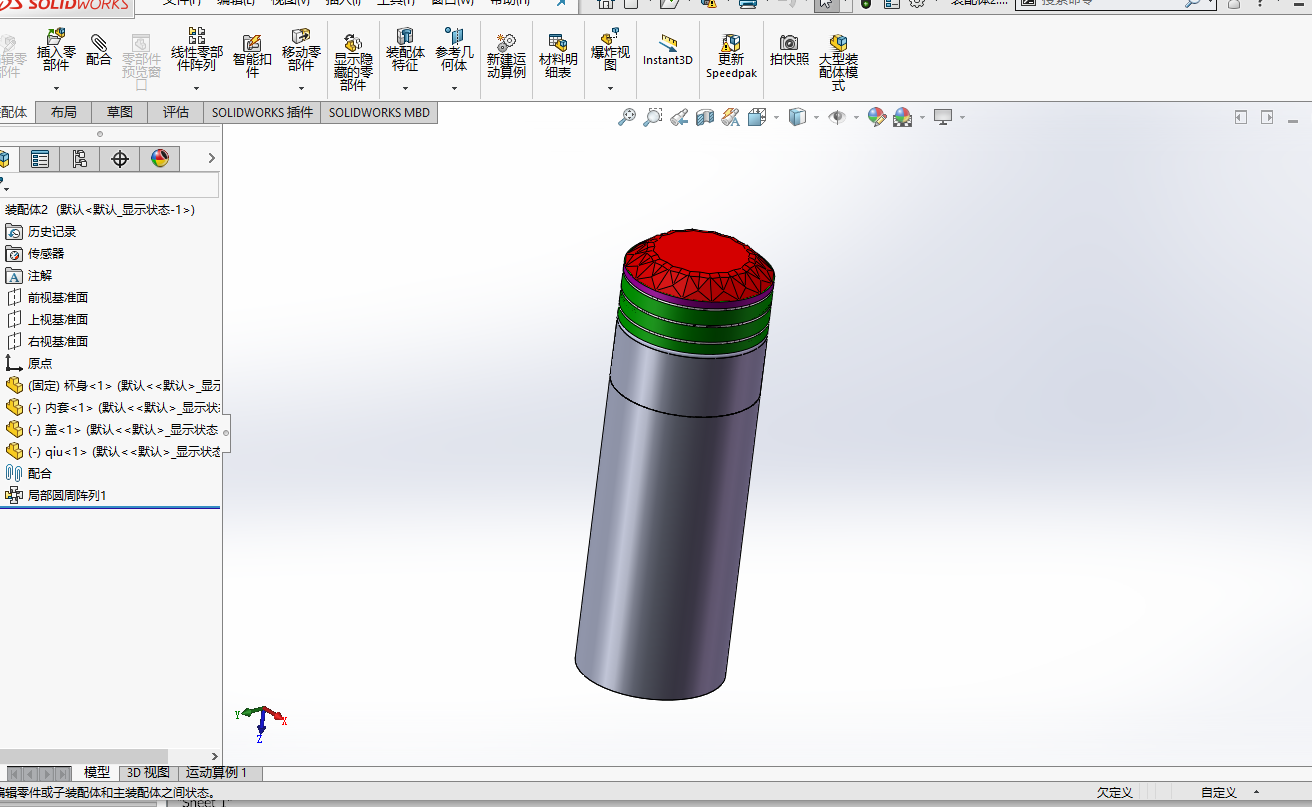The image size is (1312, 807).
Task: Open the ConfigurationManager tab icon
Action: (80, 158)
